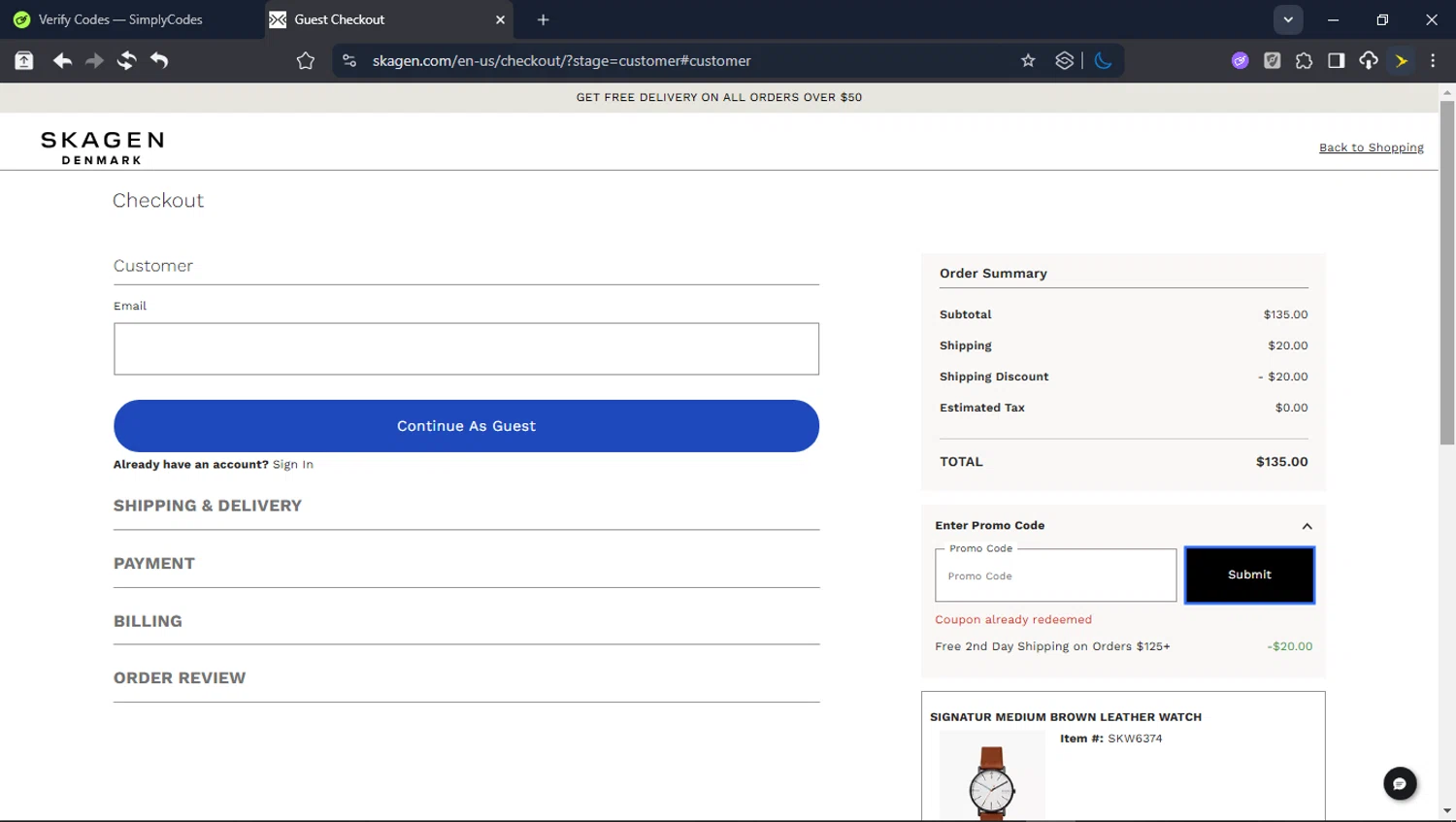
Task: Switch to Verify Codes — SimplyCodes tab
Action: point(131,19)
